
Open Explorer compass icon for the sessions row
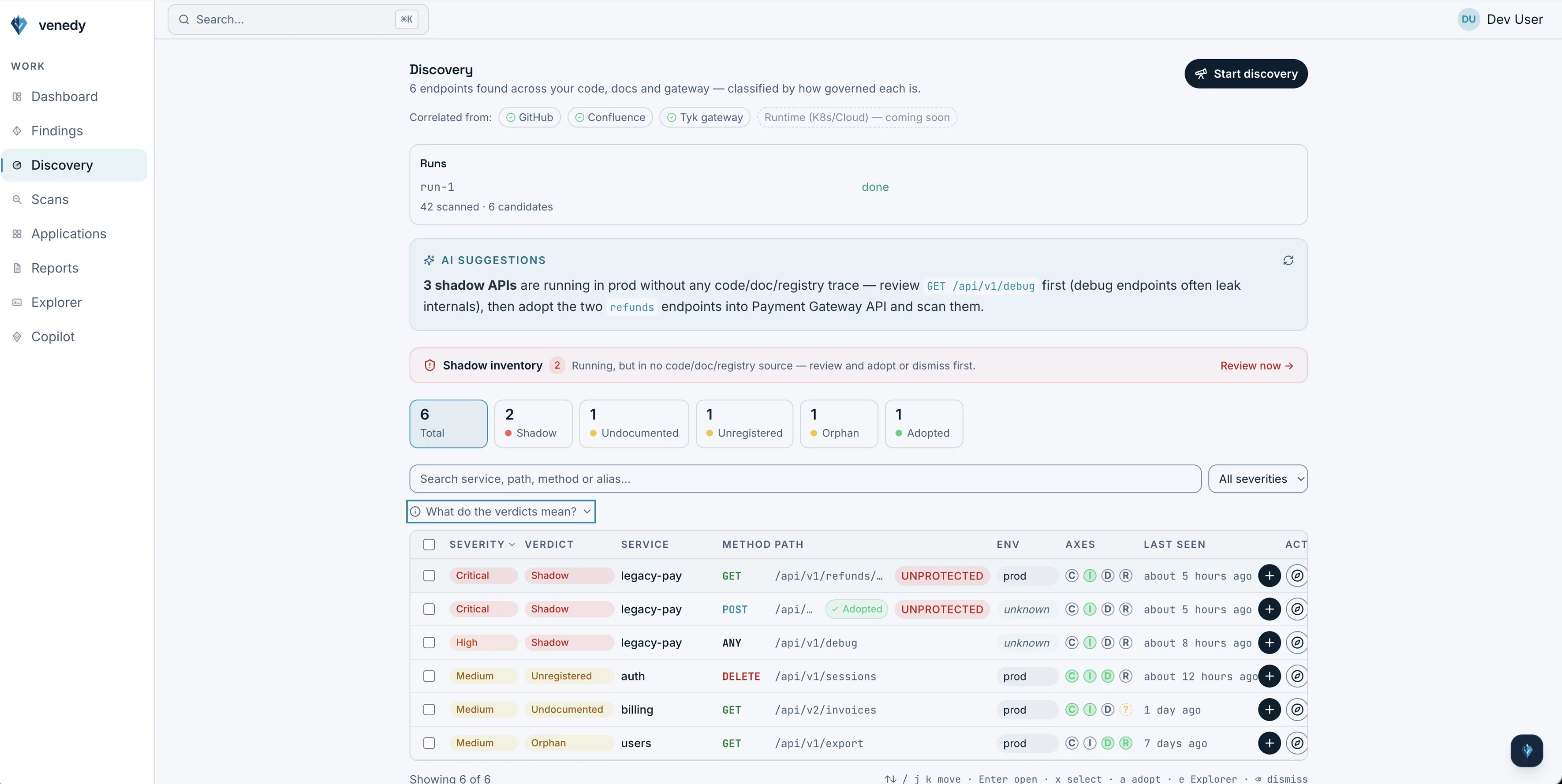point(1297,676)
